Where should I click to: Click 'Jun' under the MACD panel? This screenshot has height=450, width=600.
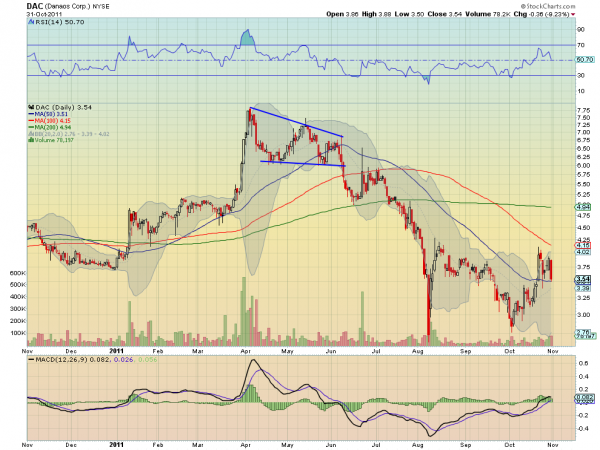(x=331, y=445)
